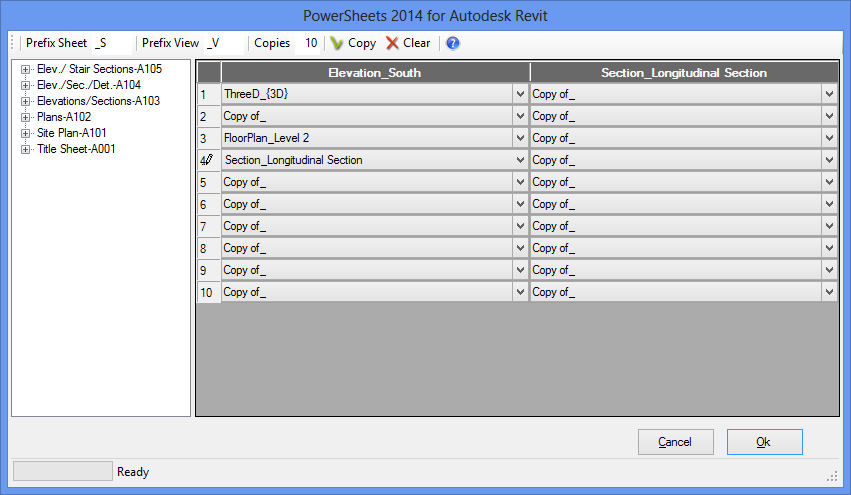Expand the Elev./Sec./Det.-A104 node
The image size is (851, 495).
[x=25, y=85]
